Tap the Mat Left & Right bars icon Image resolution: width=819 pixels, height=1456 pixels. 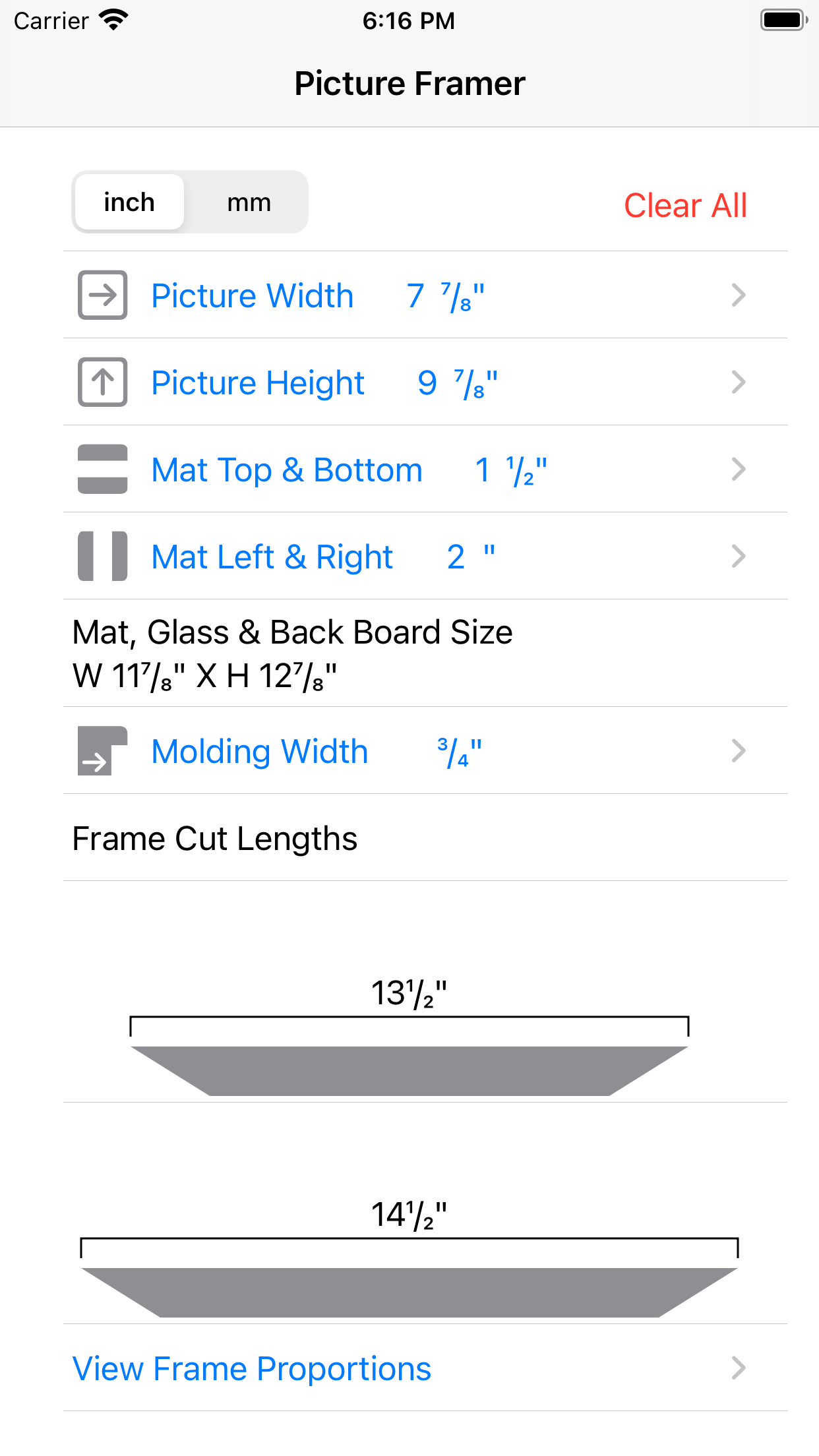(102, 556)
